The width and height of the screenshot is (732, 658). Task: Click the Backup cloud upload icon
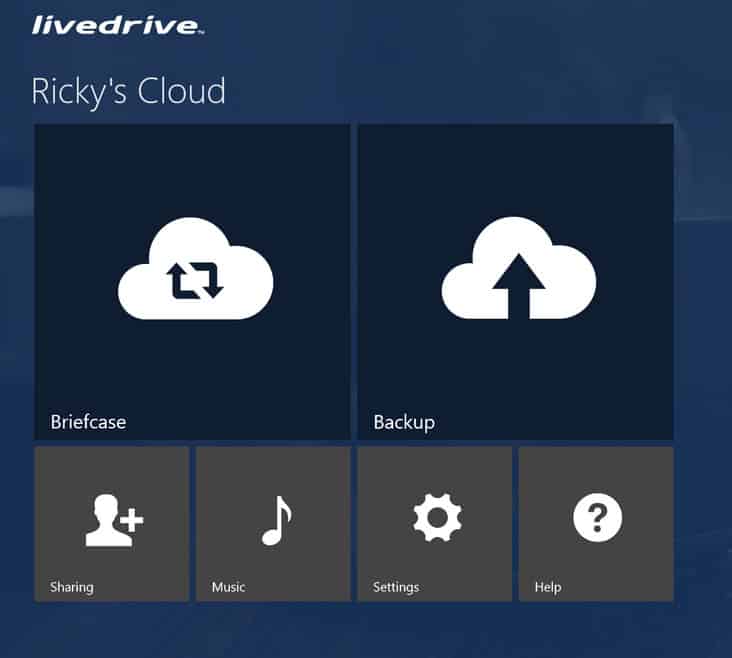519,268
